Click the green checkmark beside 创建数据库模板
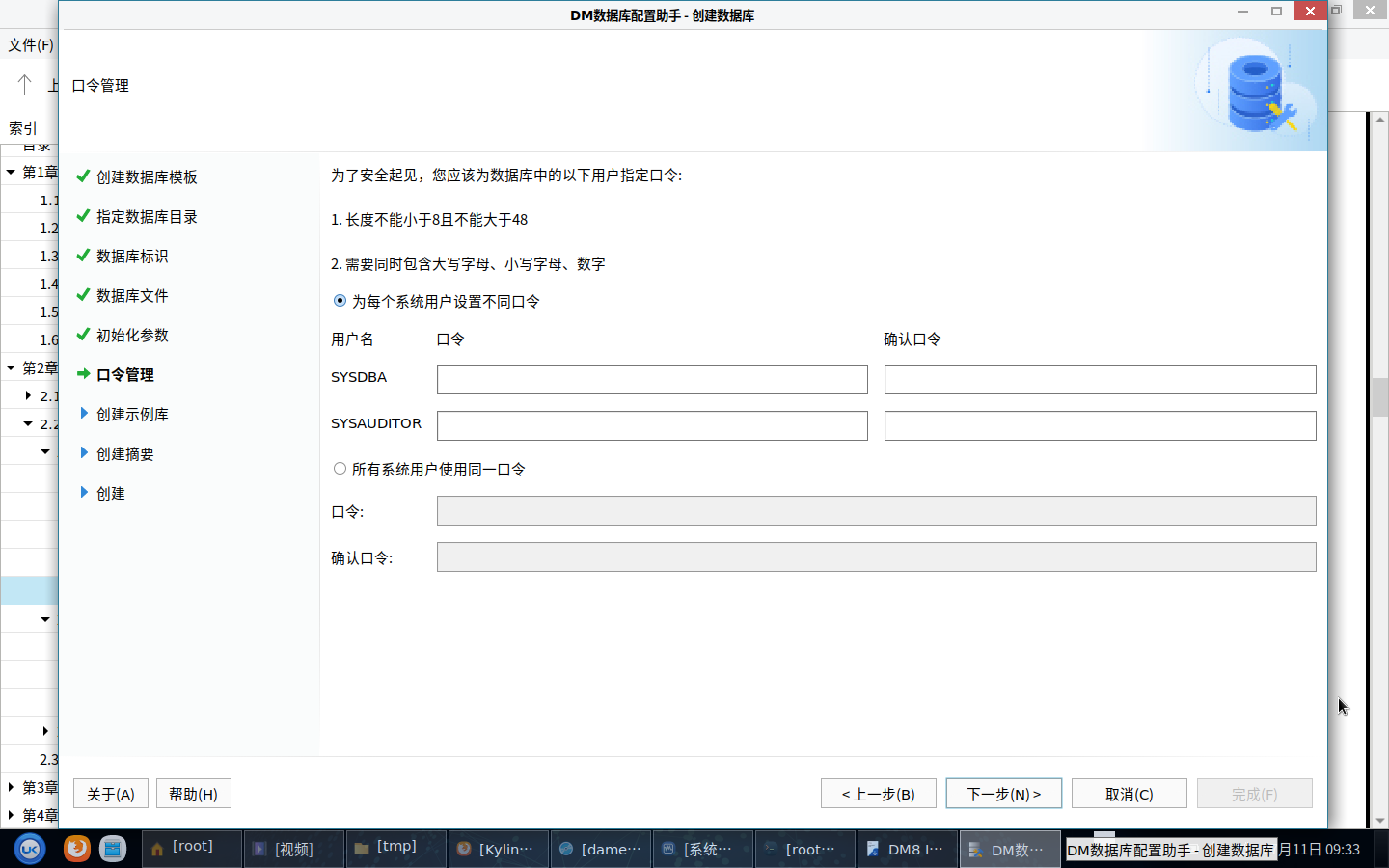The width and height of the screenshot is (1389, 868). [83, 176]
